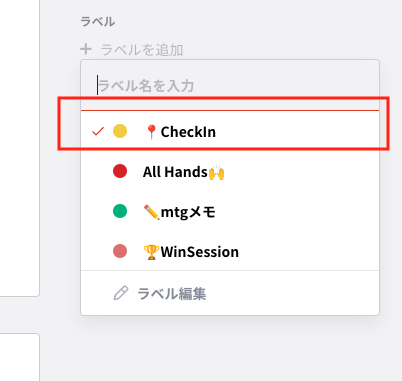
Task: Click the ラベルを追加 add label link
Action: [x=142, y=50]
